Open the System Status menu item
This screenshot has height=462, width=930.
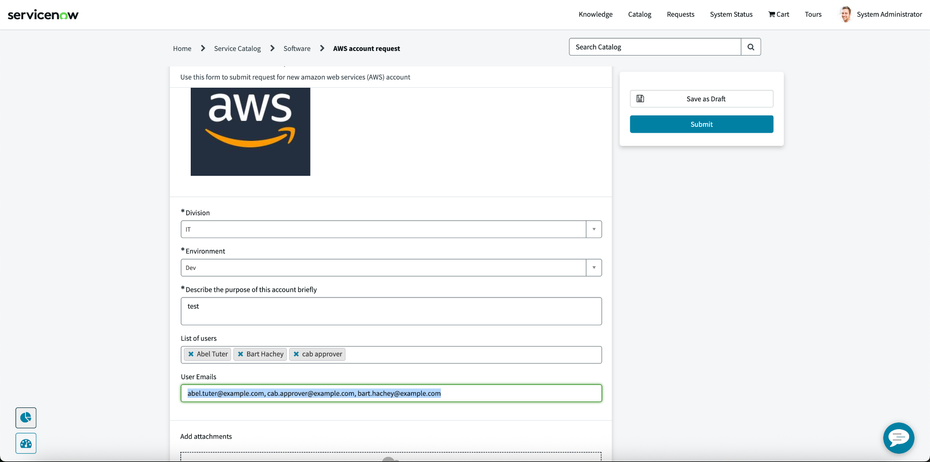pos(731,15)
